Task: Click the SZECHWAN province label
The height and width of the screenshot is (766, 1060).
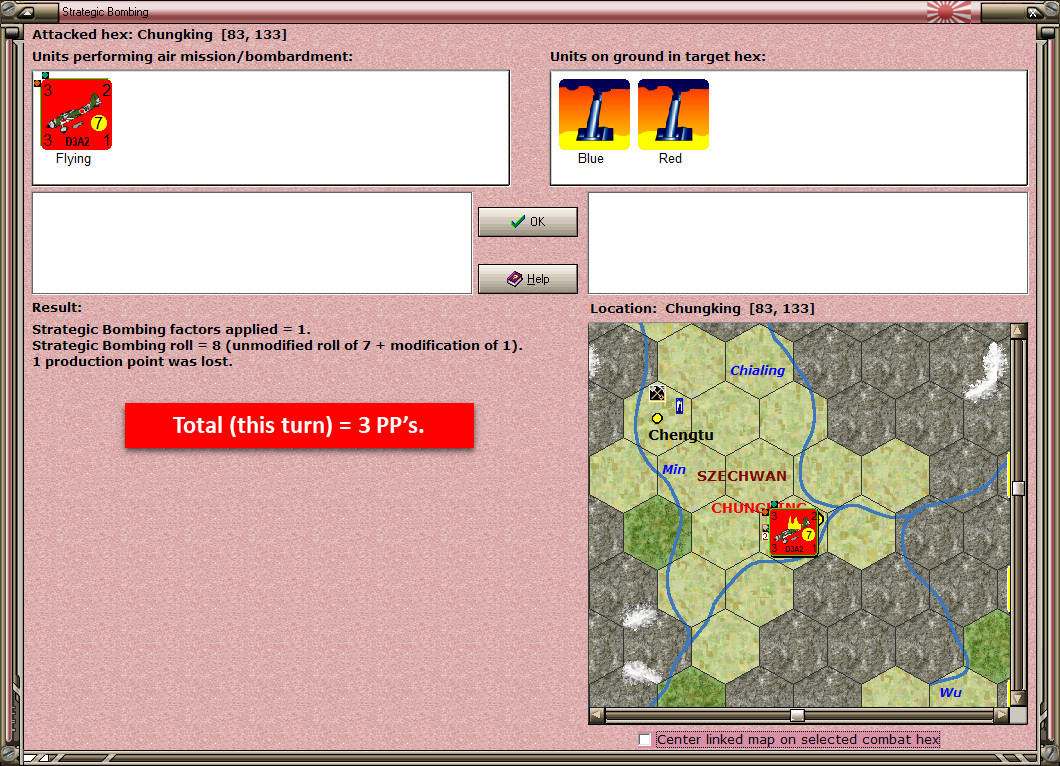Action: click(742, 476)
